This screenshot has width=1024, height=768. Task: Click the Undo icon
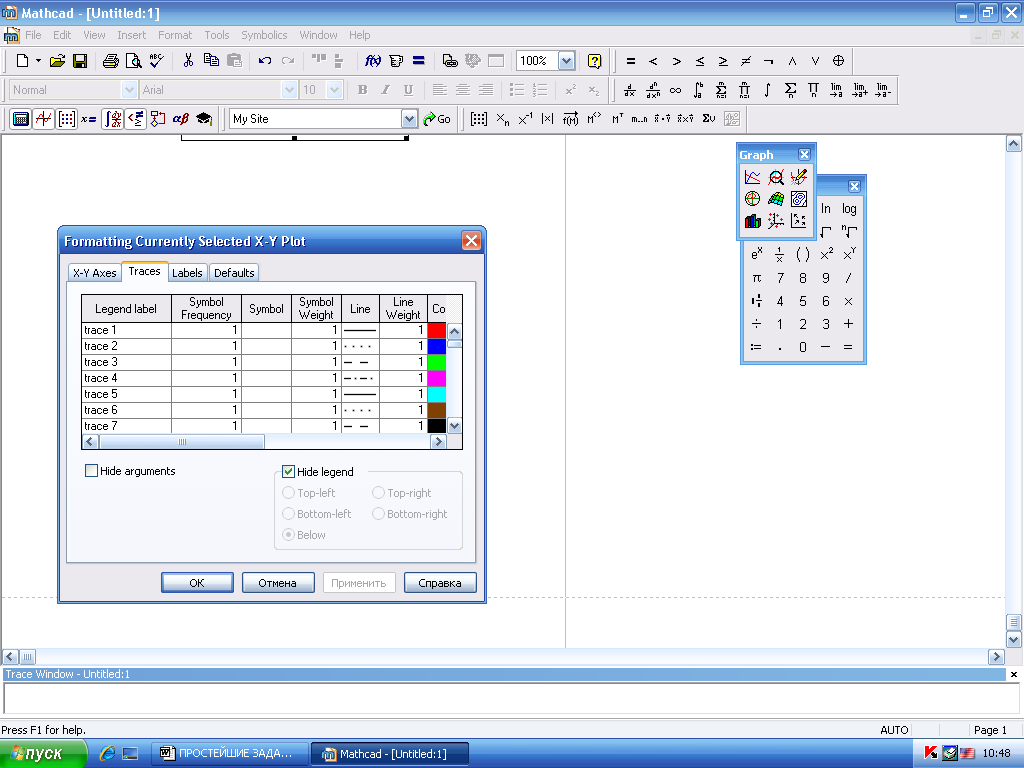click(264, 61)
